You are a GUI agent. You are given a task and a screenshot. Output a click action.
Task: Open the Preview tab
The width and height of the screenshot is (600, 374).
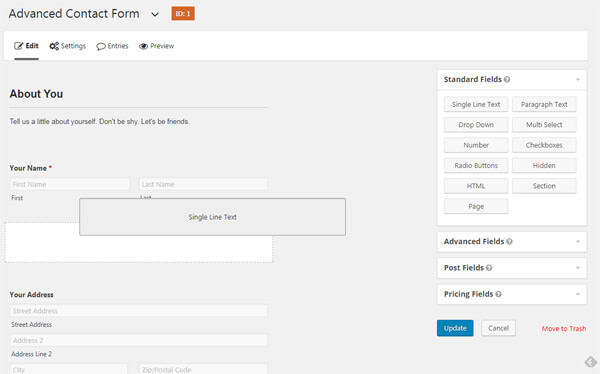pyautogui.click(x=157, y=46)
